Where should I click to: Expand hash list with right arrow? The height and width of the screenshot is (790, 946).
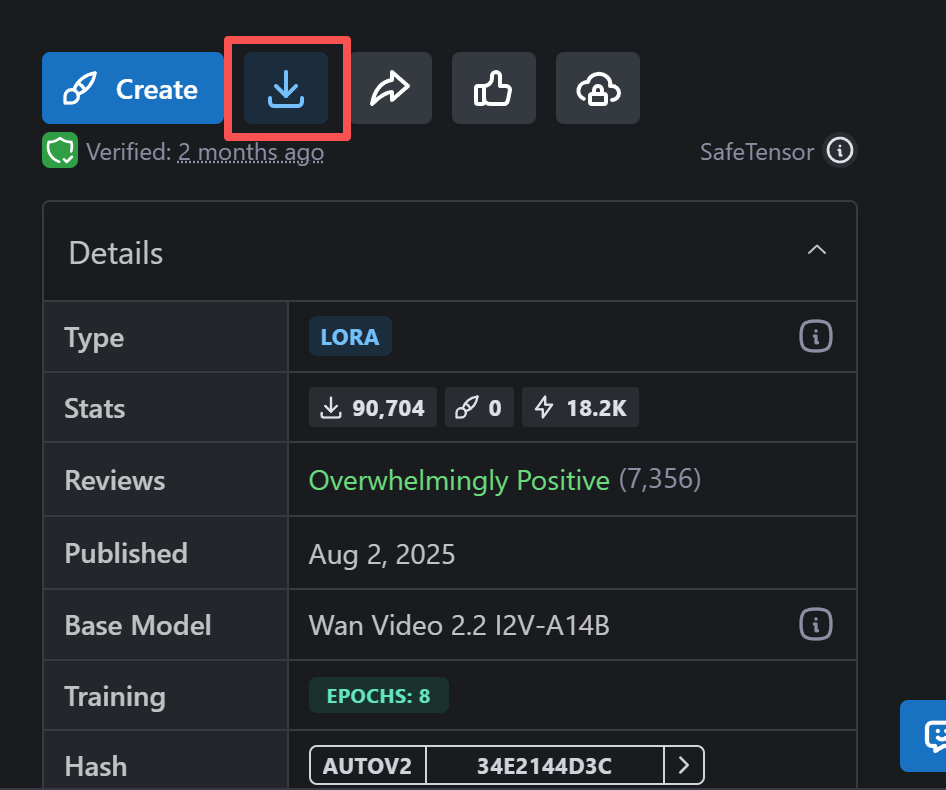684,766
